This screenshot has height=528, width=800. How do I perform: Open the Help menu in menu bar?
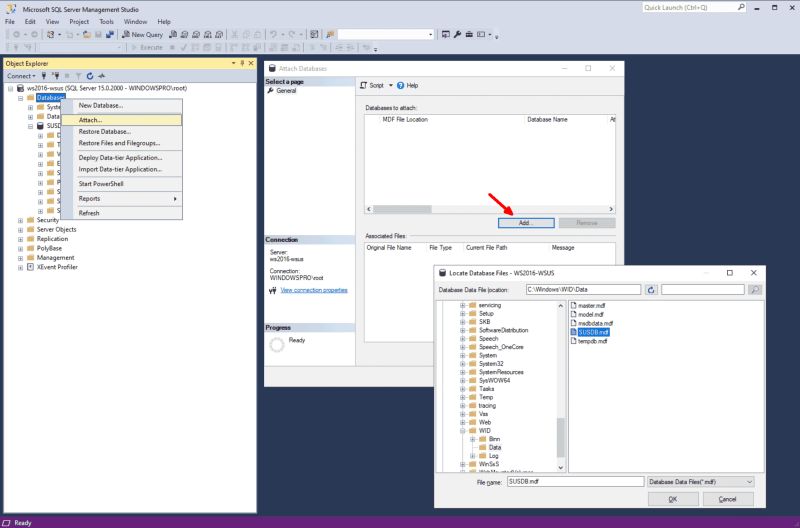tap(164, 21)
